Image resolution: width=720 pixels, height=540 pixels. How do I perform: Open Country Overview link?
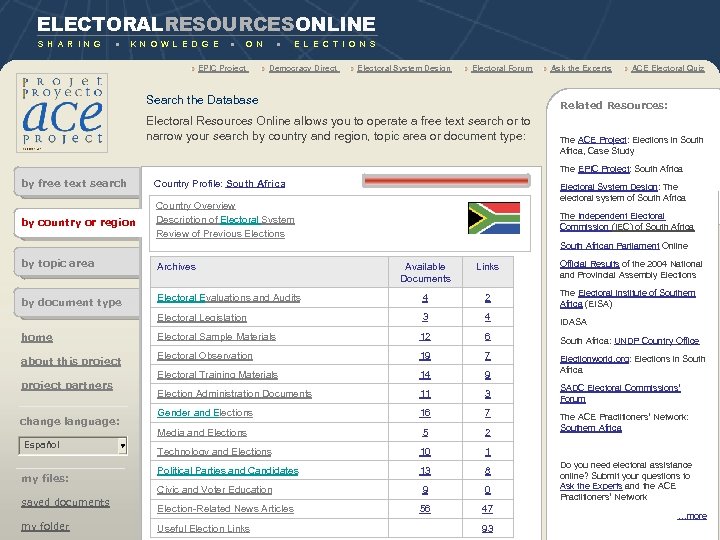[x=196, y=206]
